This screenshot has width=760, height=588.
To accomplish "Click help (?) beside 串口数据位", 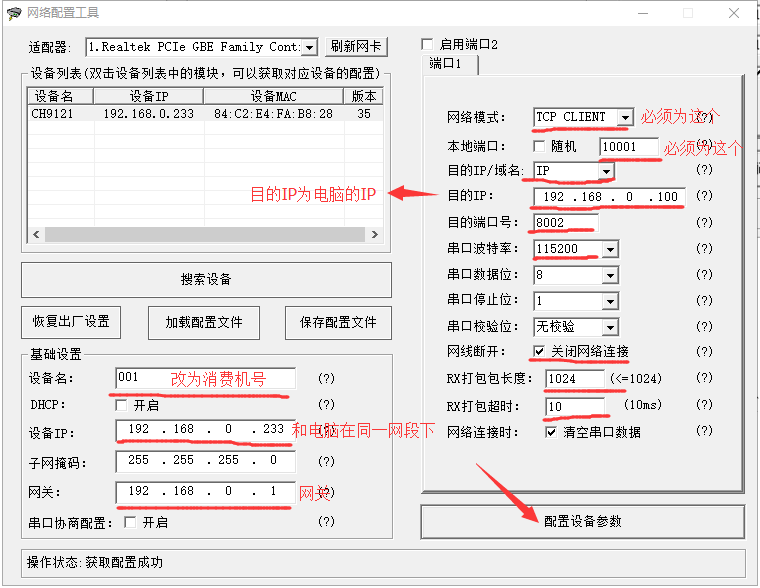I will [x=704, y=274].
